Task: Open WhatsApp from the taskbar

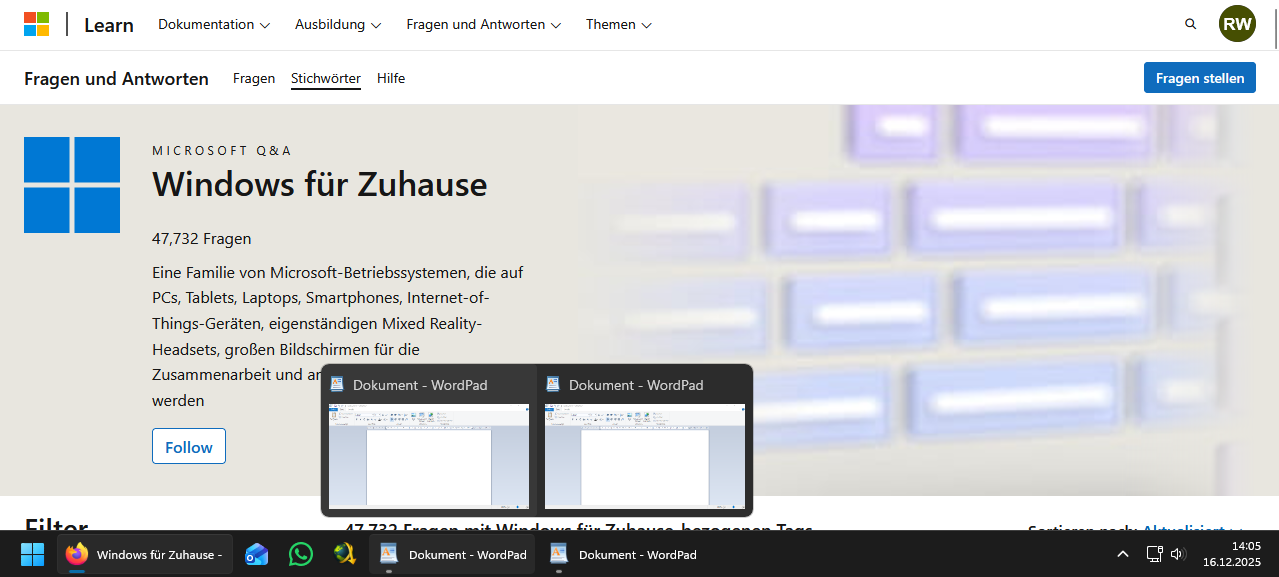Action: [x=300, y=554]
